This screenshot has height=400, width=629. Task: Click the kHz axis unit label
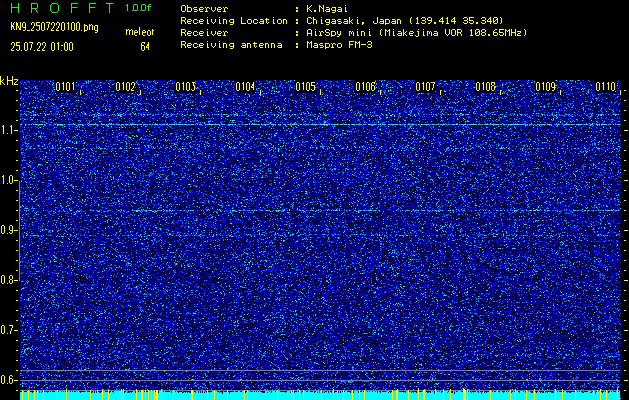9,81
